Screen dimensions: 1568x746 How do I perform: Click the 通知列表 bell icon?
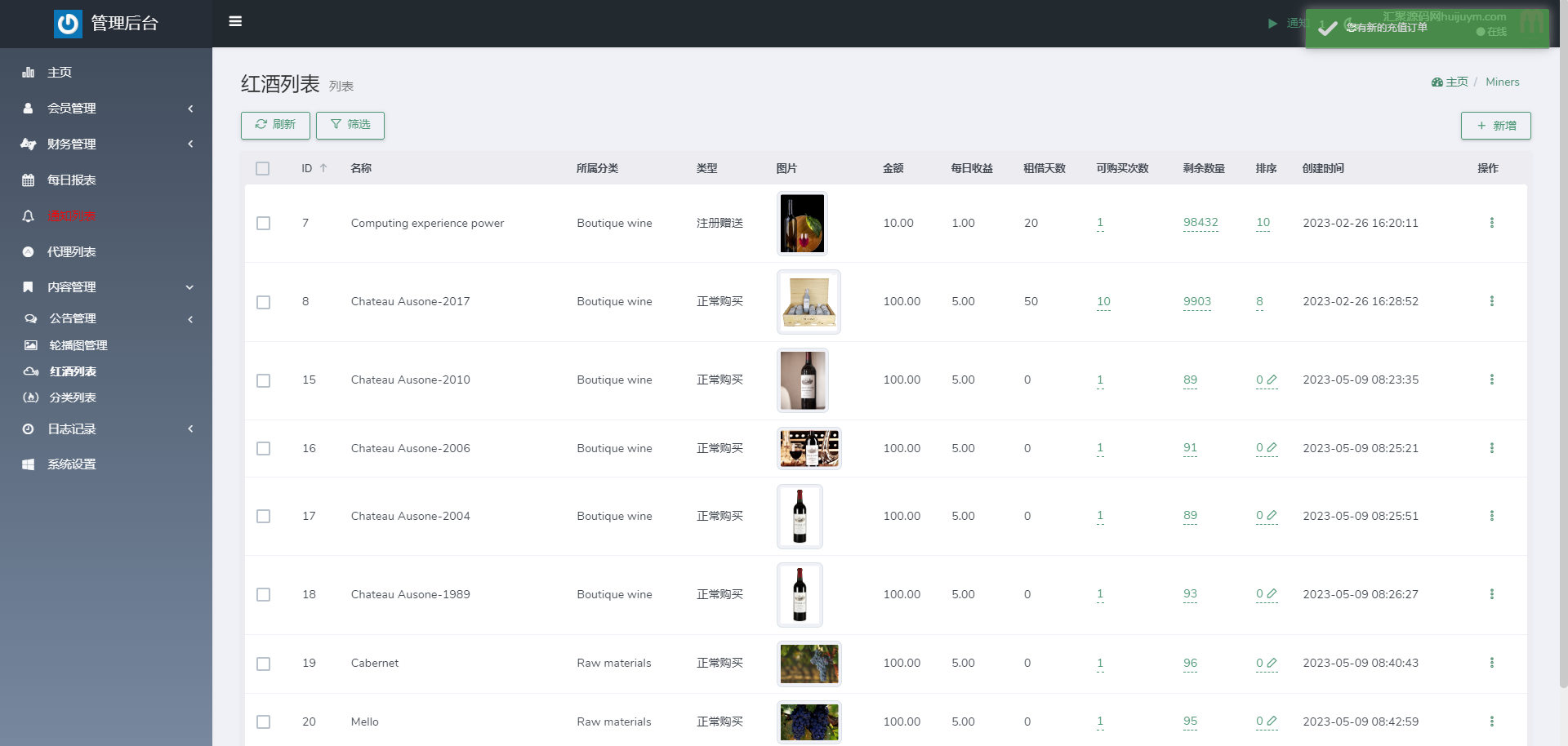pyautogui.click(x=28, y=216)
